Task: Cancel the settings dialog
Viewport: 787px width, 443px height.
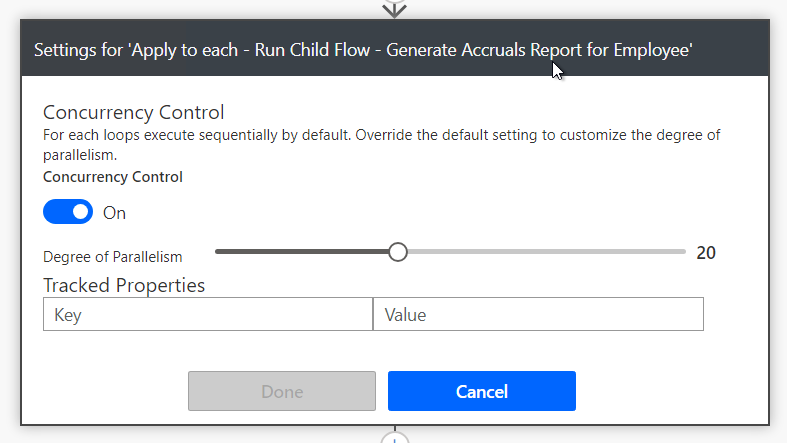Action: (x=481, y=391)
